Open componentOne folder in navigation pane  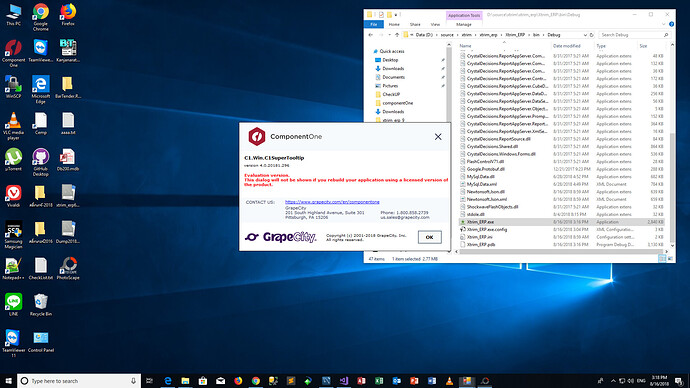[x=398, y=103]
